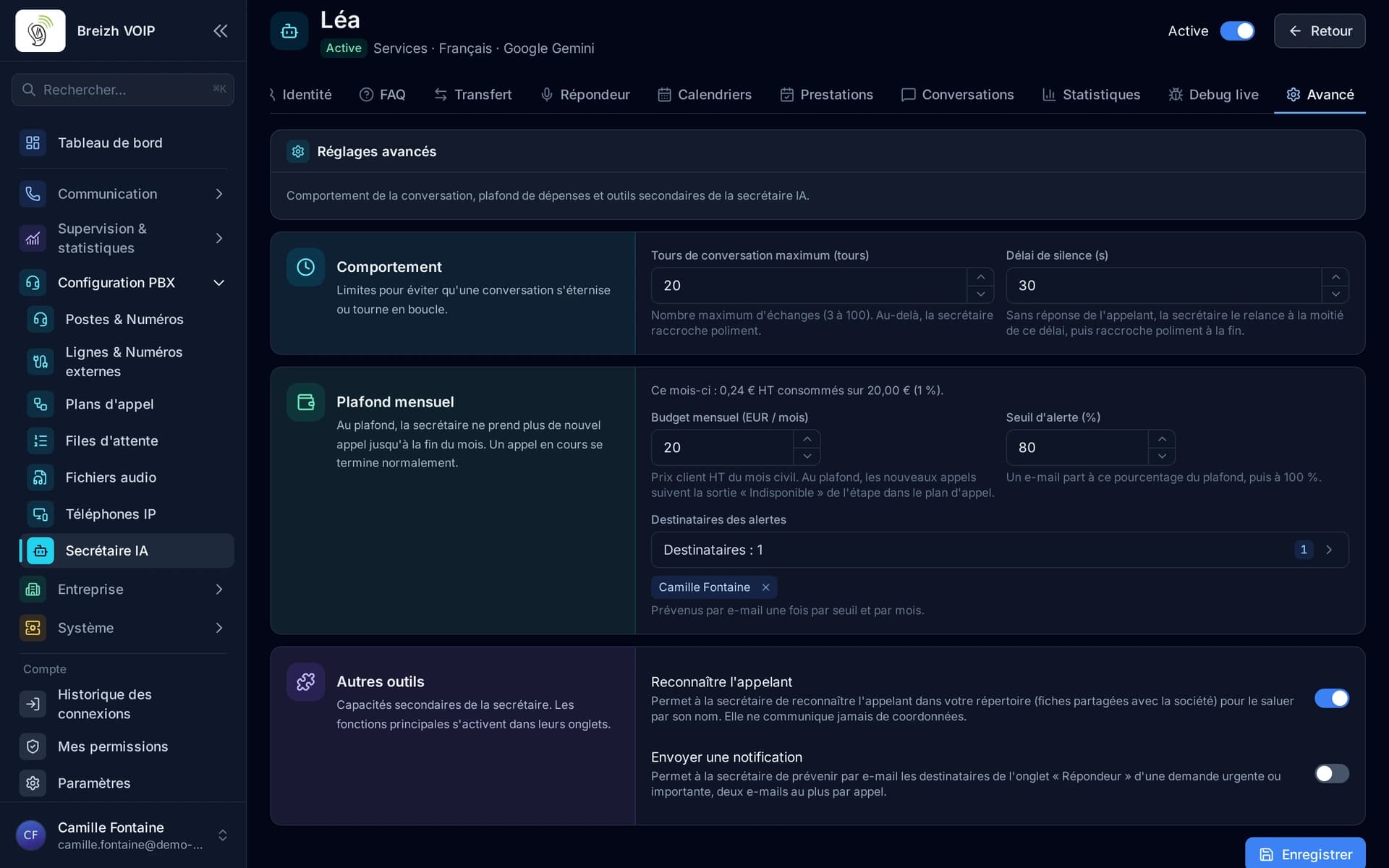Screen dimensions: 1389x868
Task: Toggle the Active switch for Léa
Action: 1237,31
